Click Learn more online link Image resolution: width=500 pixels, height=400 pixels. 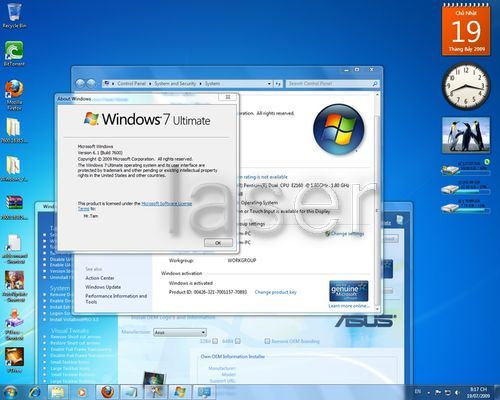tap(349, 306)
